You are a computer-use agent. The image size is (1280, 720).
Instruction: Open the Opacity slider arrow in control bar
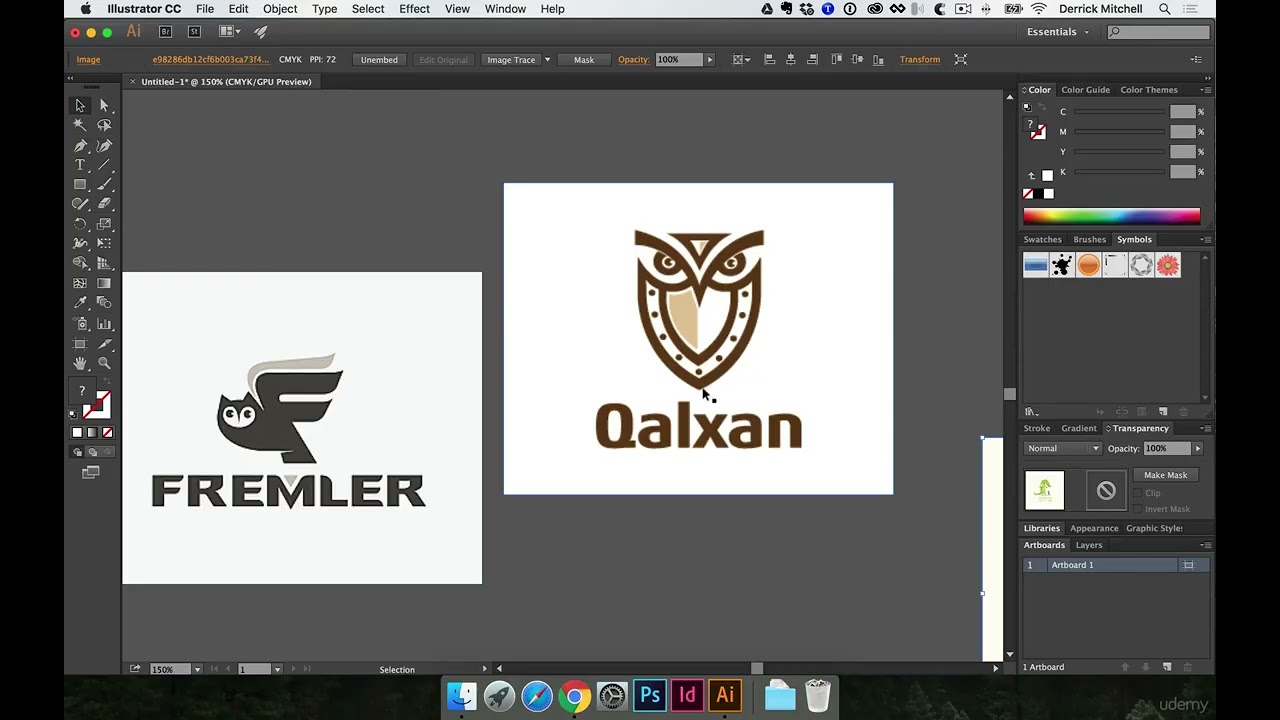(x=710, y=60)
